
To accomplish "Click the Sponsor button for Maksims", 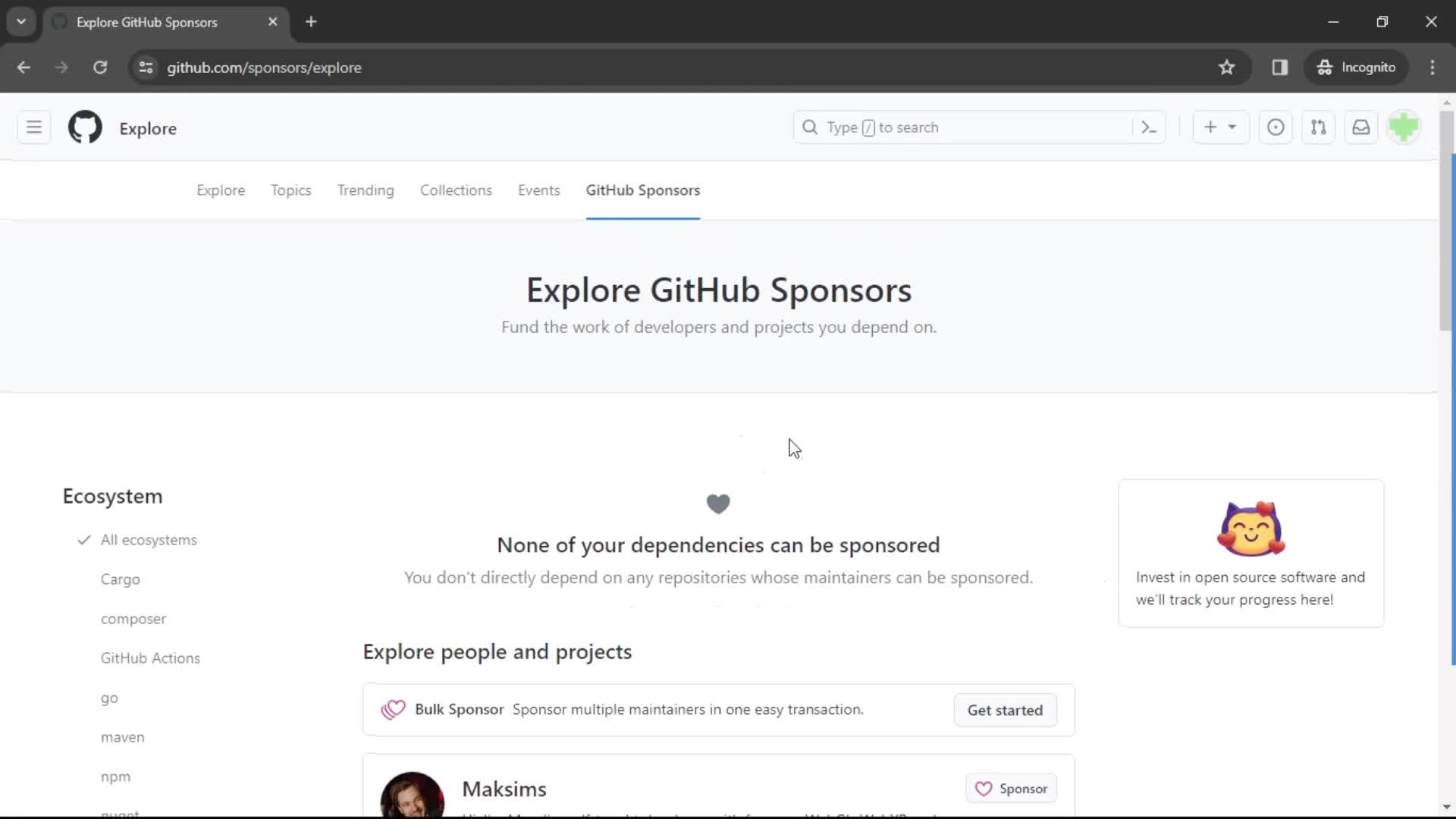I will tap(1011, 788).
